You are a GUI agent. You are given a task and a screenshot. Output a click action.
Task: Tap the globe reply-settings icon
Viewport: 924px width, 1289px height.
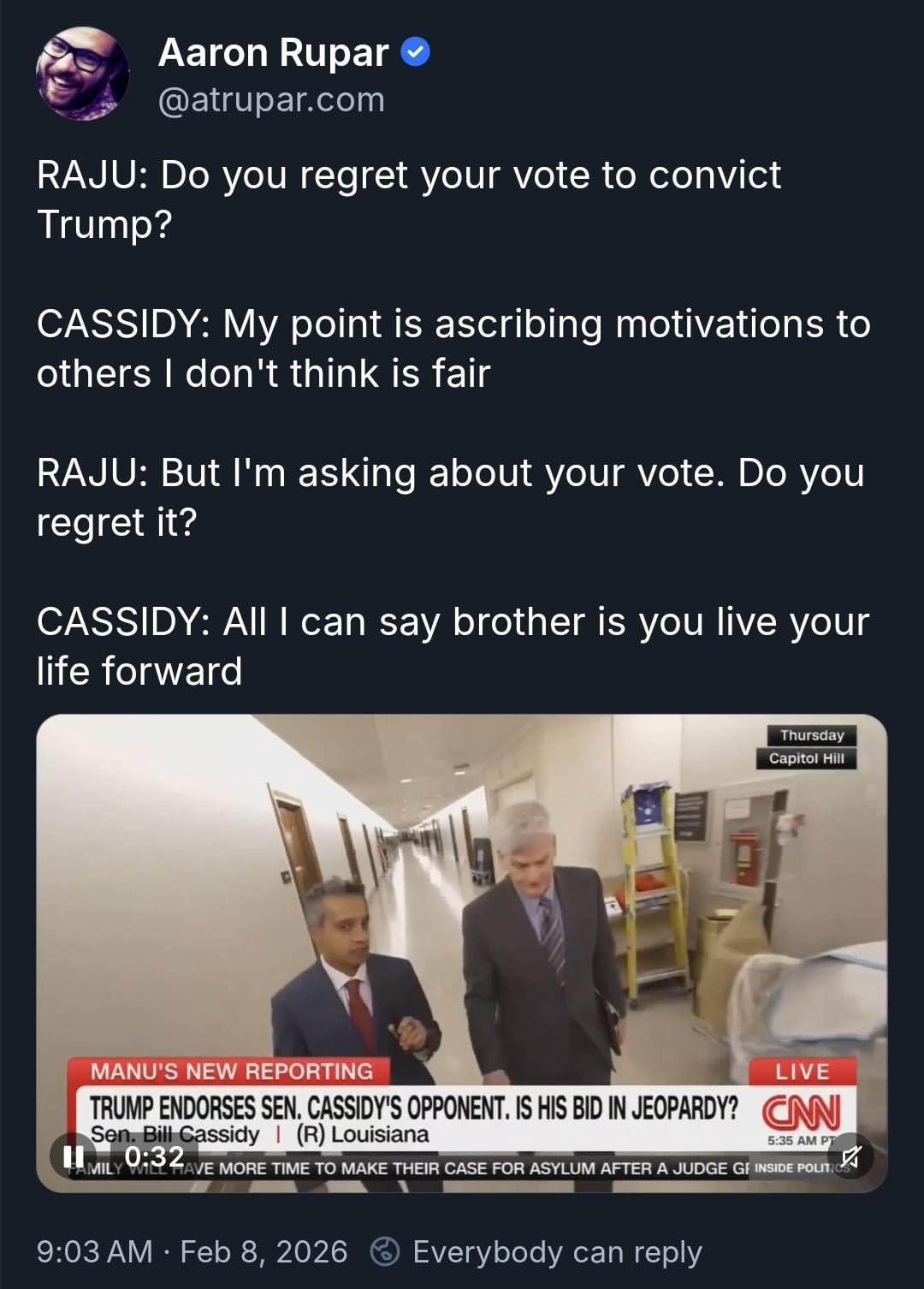385,1251
